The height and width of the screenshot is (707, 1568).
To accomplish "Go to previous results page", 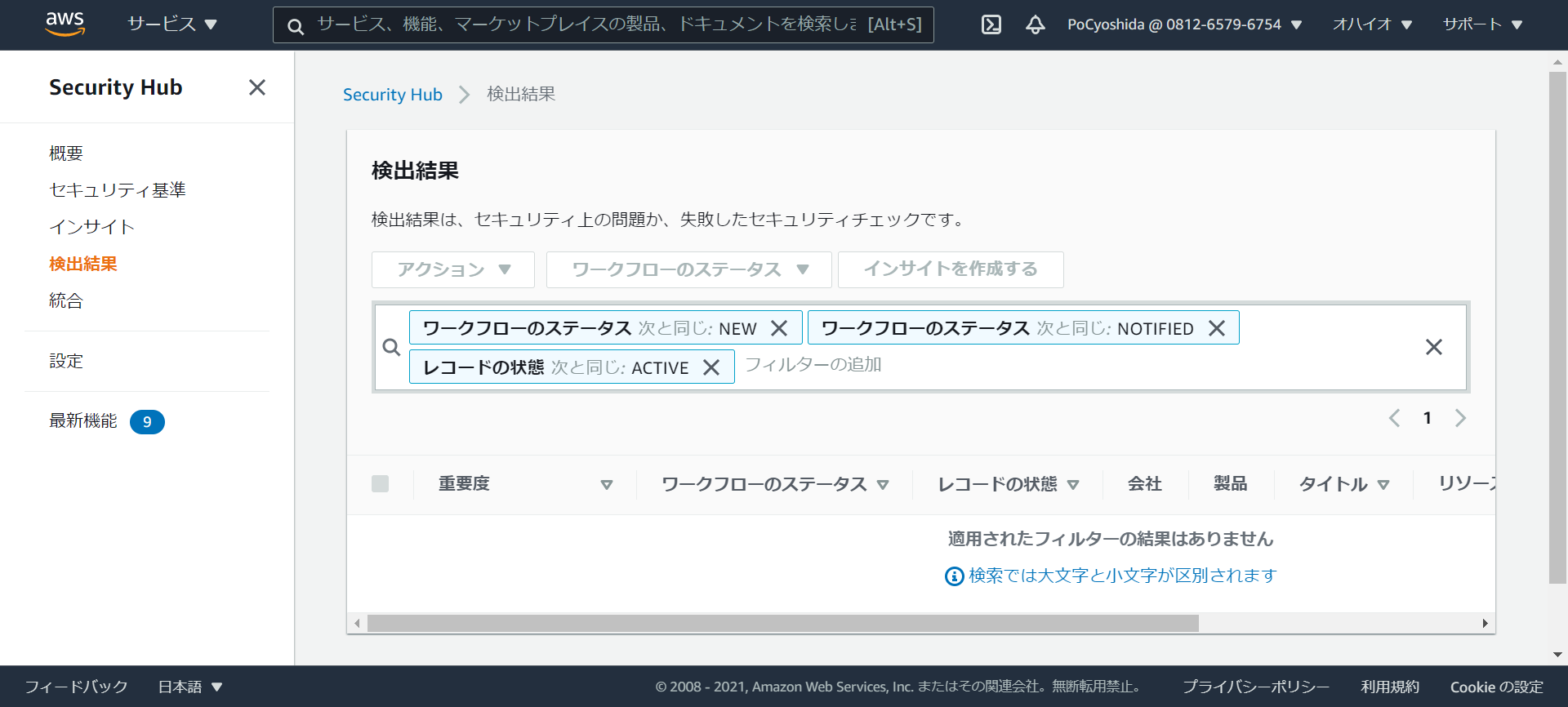I will tap(1395, 418).
